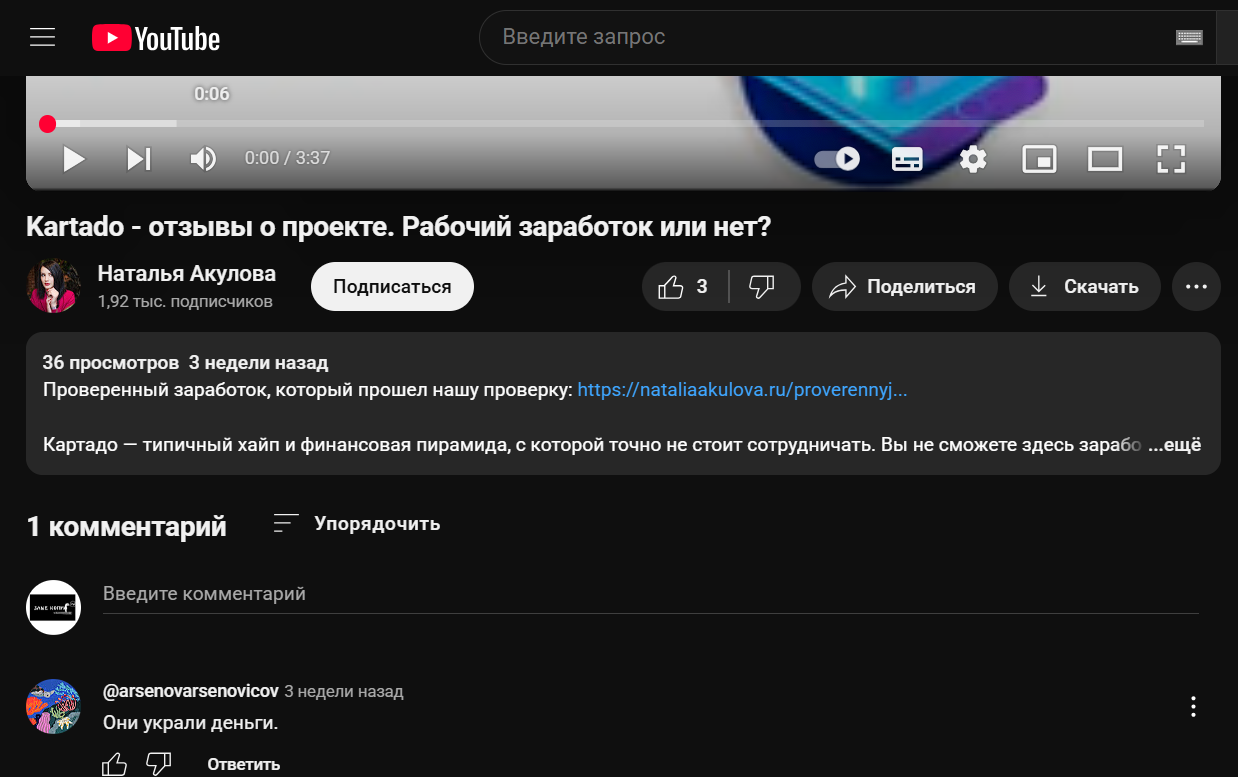Seek on the video progress bar

(623, 124)
